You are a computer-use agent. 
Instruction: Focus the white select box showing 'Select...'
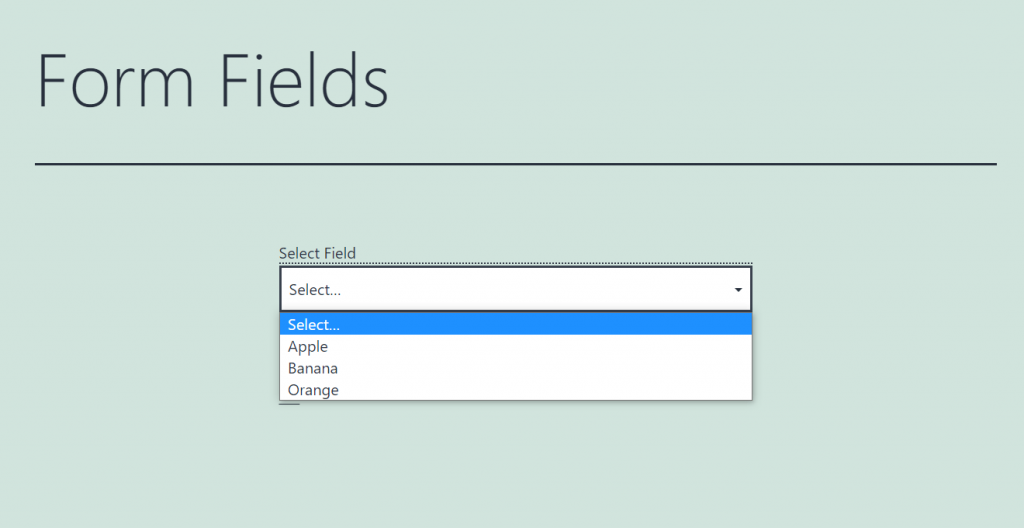tap(516, 289)
